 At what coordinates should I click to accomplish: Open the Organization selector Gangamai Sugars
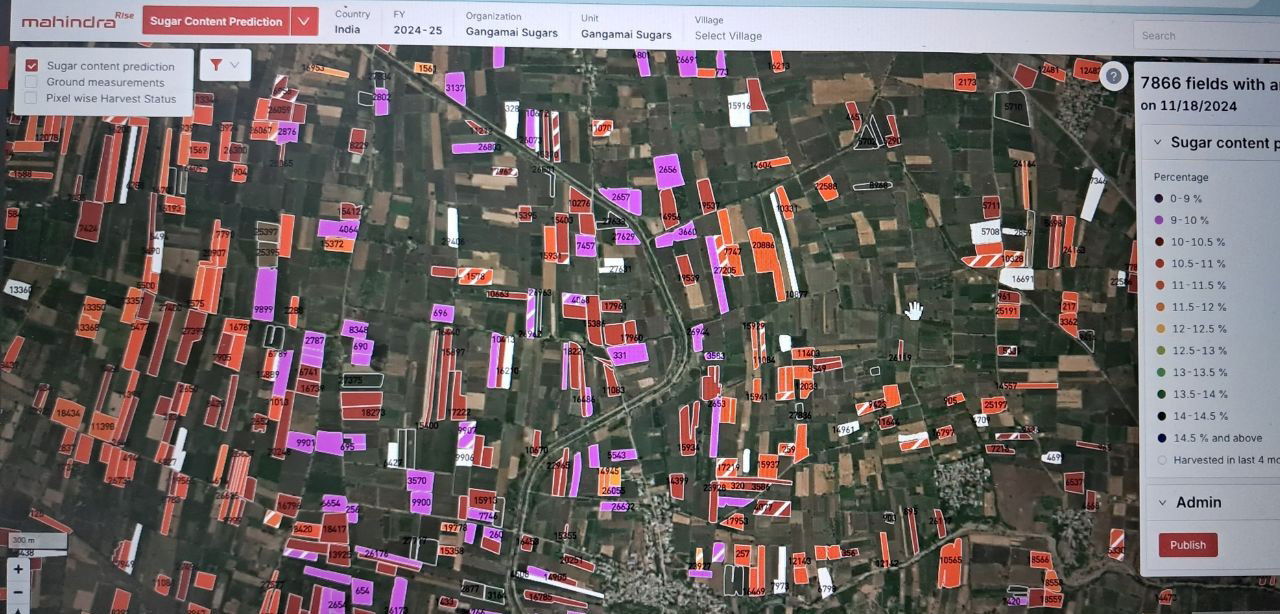(x=511, y=25)
